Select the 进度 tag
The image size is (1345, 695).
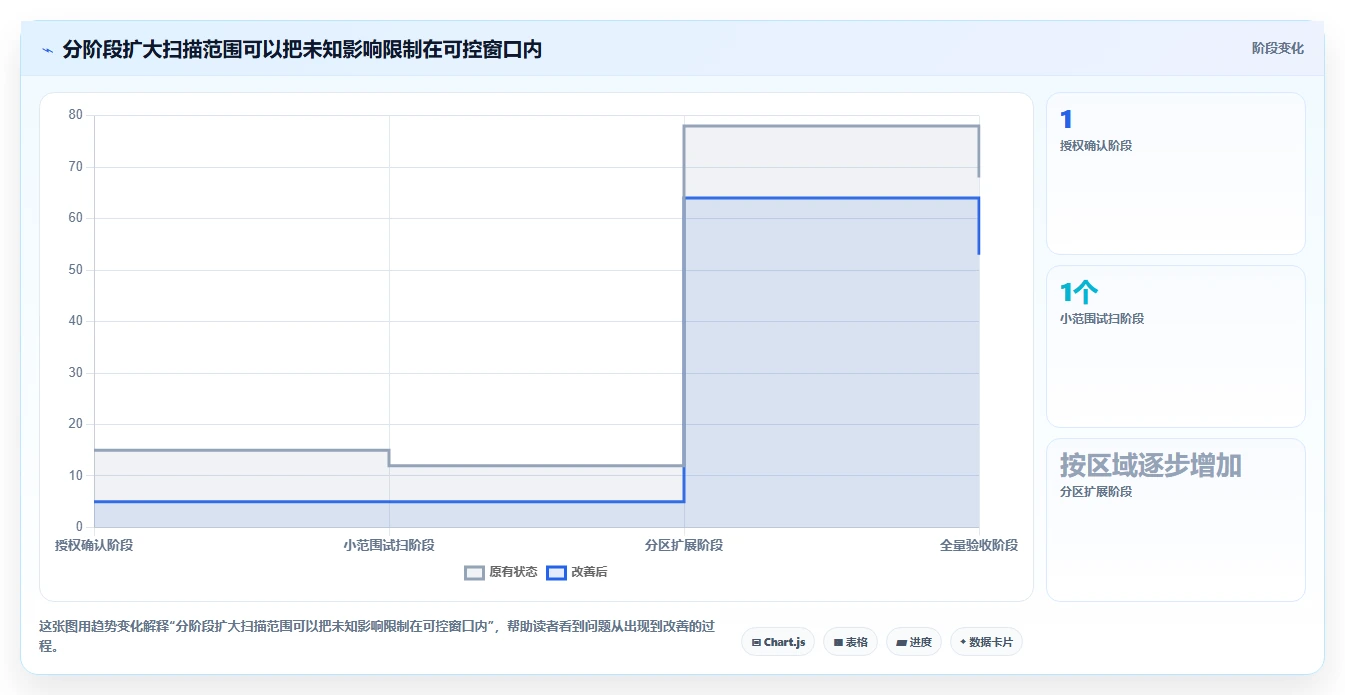click(914, 642)
